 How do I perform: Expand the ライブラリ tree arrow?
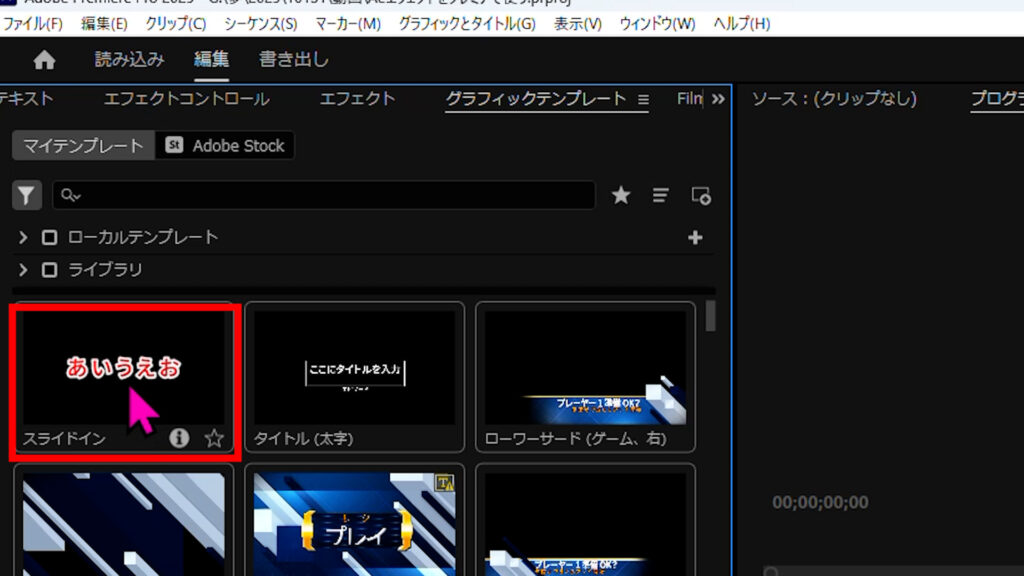click(x=24, y=270)
